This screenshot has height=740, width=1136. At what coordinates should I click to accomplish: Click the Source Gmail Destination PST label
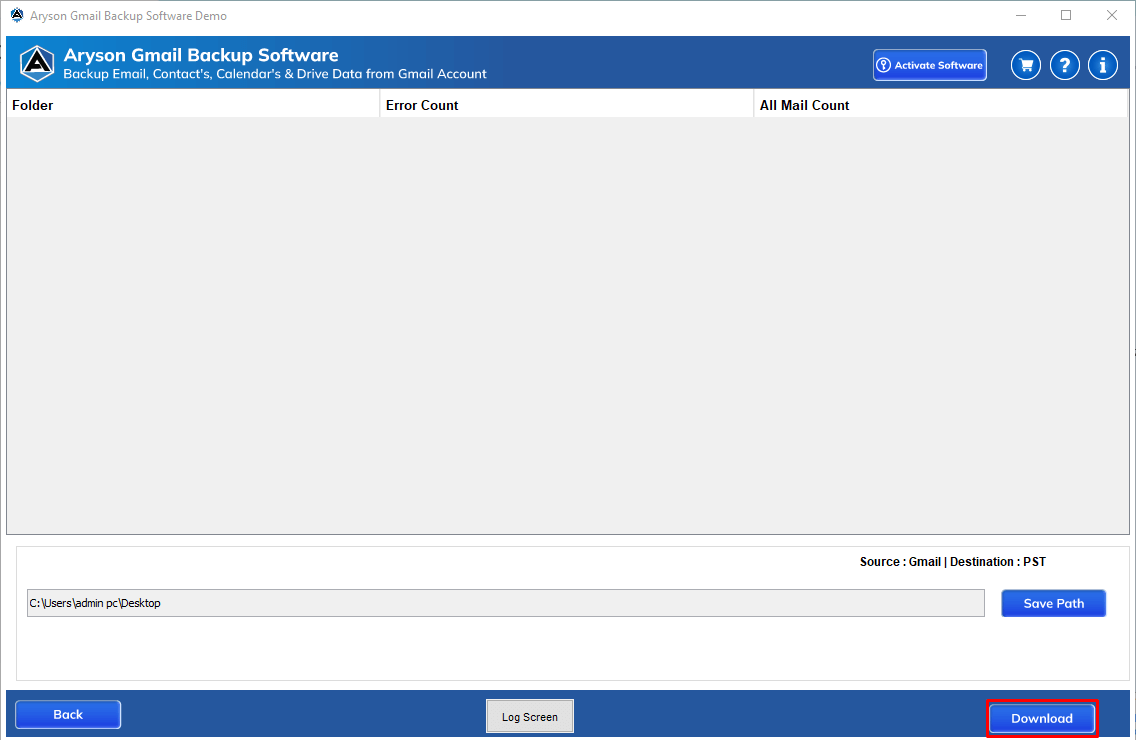pyautogui.click(x=953, y=562)
